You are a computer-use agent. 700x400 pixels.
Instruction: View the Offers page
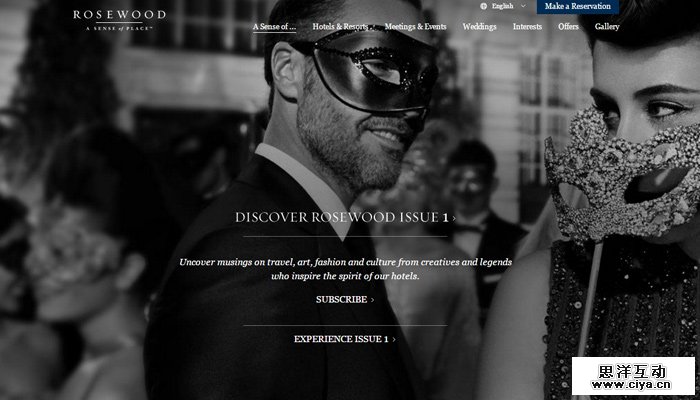click(x=568, y=27)
